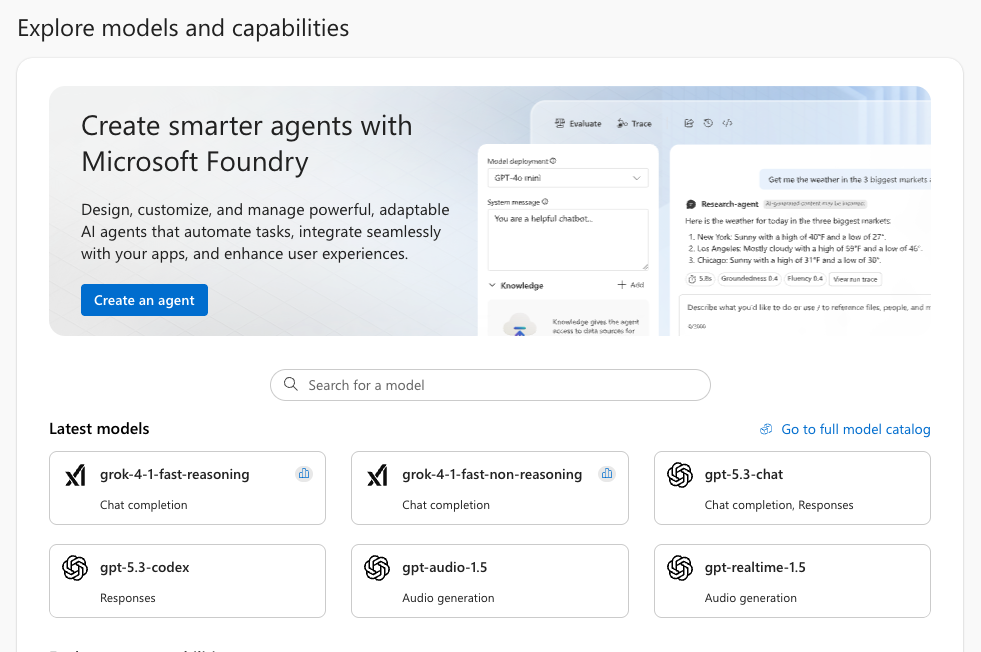The image size is (981, 652).
Task: Open the GPT-4o mini model deployment dropdown
Action: pyautogui.click(x=567, y=178)
